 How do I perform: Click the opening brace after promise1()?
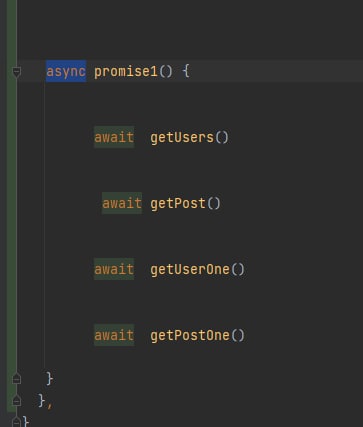pyautogui.click(x=186, y=71)
